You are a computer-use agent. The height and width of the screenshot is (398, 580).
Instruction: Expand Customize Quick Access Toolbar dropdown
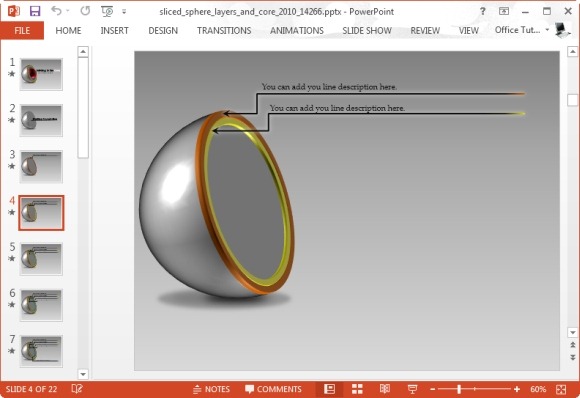click(x=124, y=12)
